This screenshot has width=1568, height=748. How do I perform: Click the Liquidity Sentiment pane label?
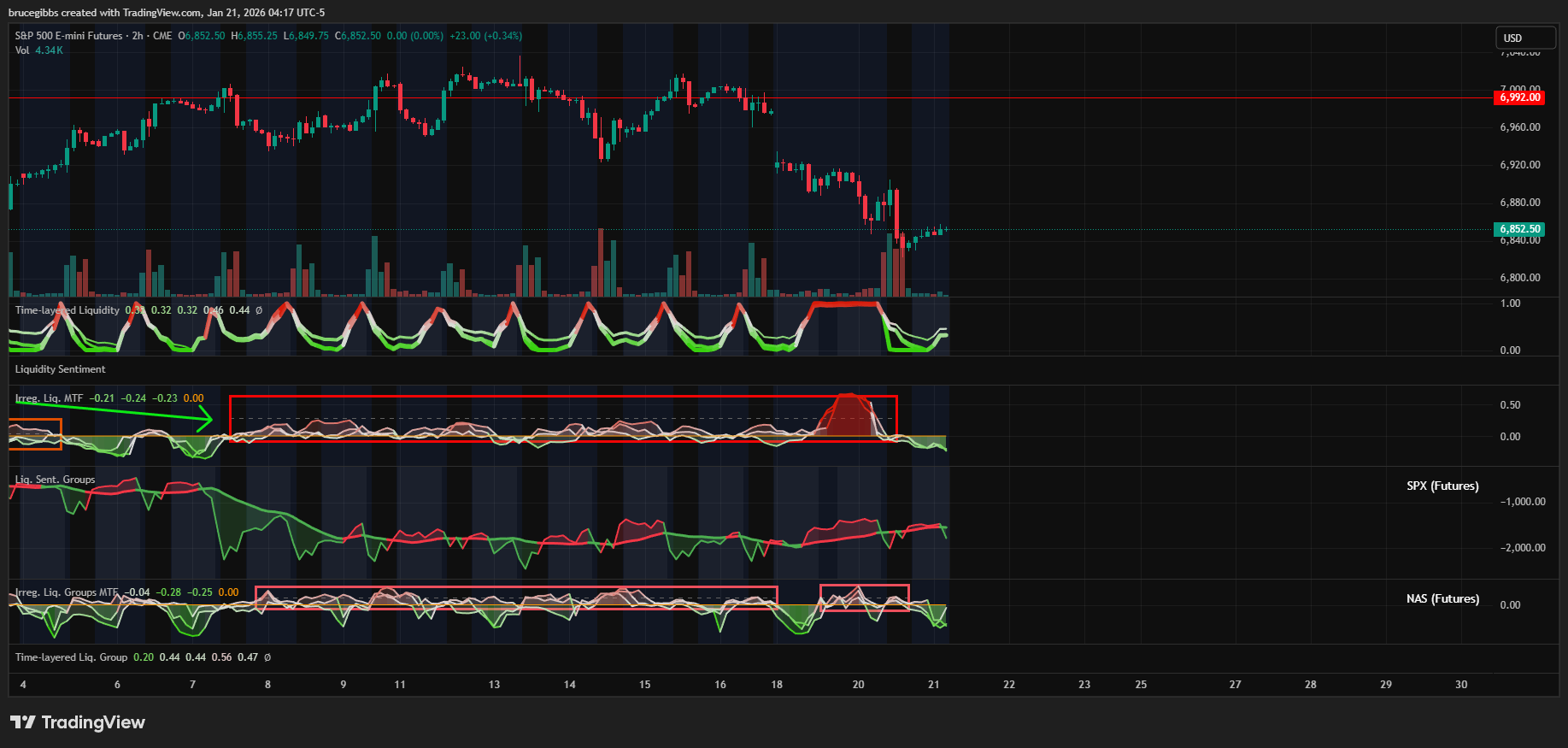tap(60, 369)
